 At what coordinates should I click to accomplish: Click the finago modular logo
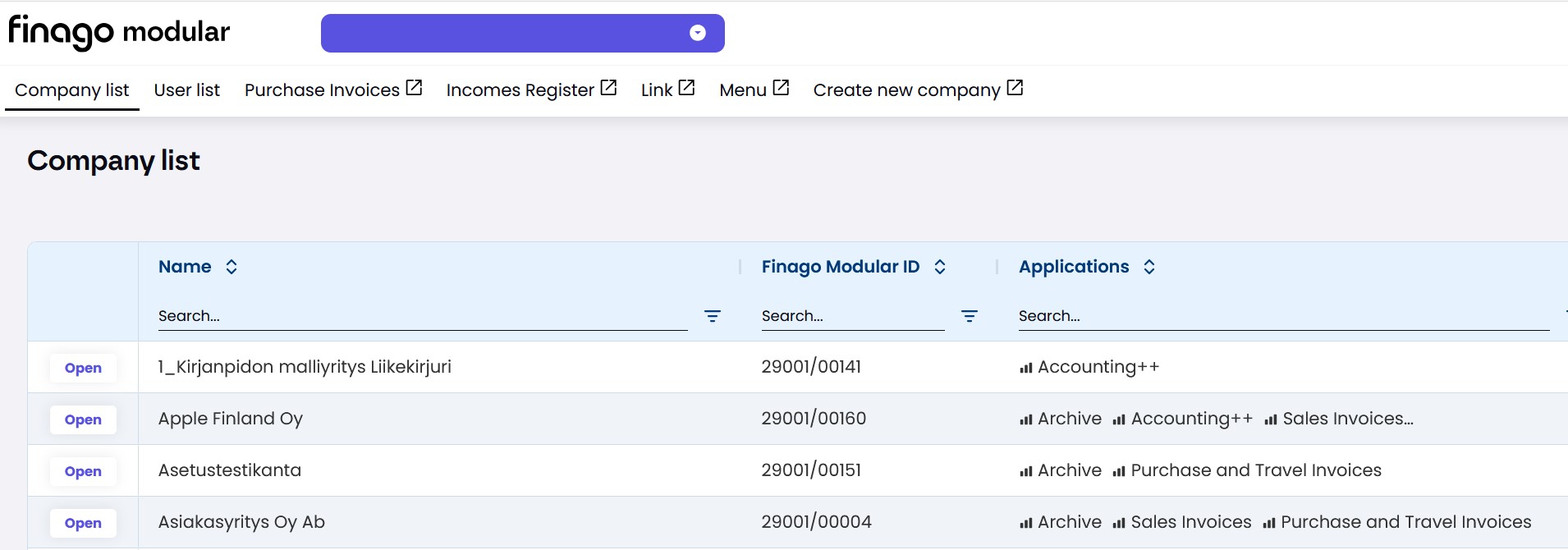pos(119,32)
